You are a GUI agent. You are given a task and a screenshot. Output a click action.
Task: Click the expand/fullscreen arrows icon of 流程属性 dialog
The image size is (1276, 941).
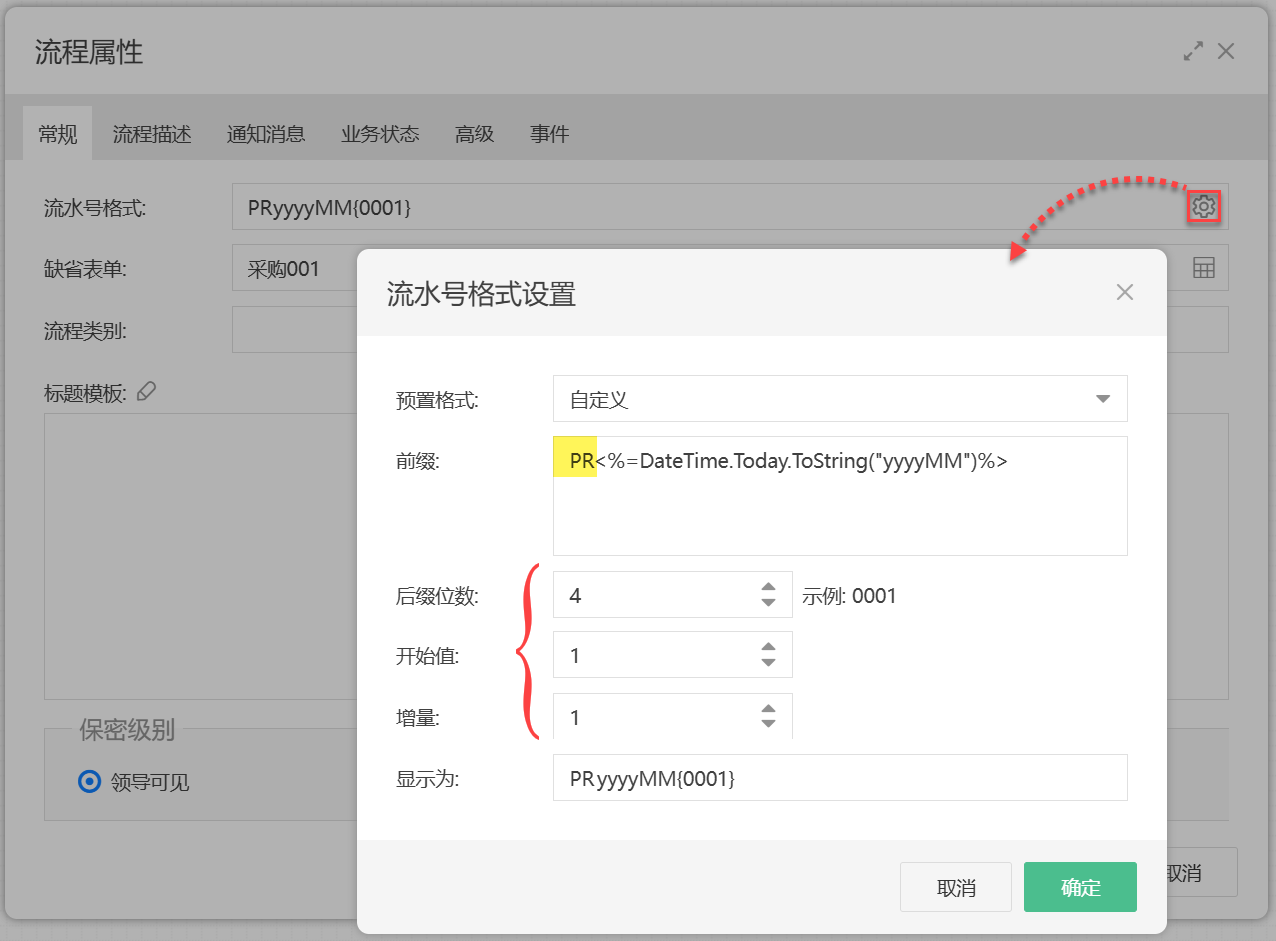coord(1192,50)
